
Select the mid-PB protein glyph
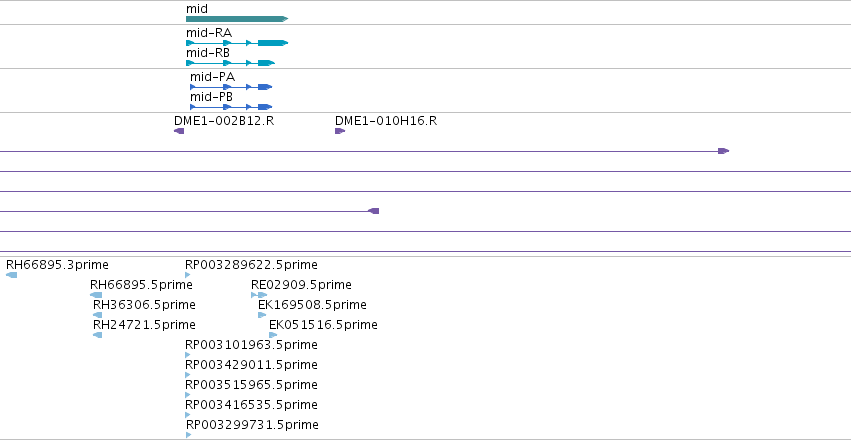(x=231, y=107)
